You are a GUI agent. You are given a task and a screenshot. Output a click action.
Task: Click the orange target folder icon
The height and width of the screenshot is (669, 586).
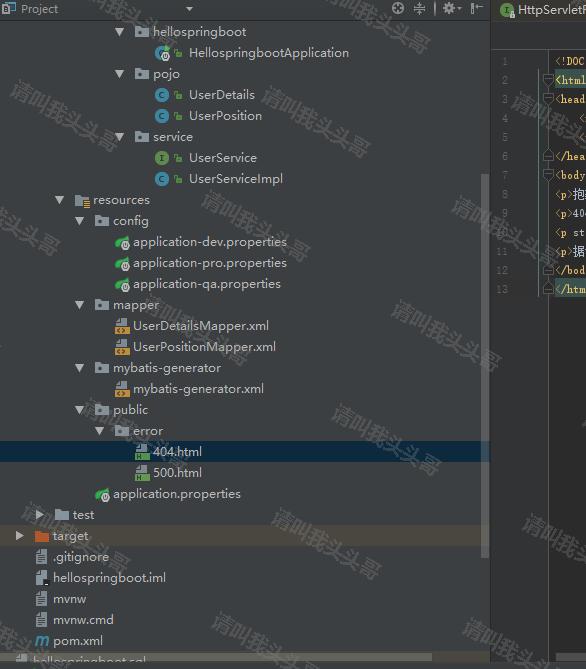tap(41, 536)
